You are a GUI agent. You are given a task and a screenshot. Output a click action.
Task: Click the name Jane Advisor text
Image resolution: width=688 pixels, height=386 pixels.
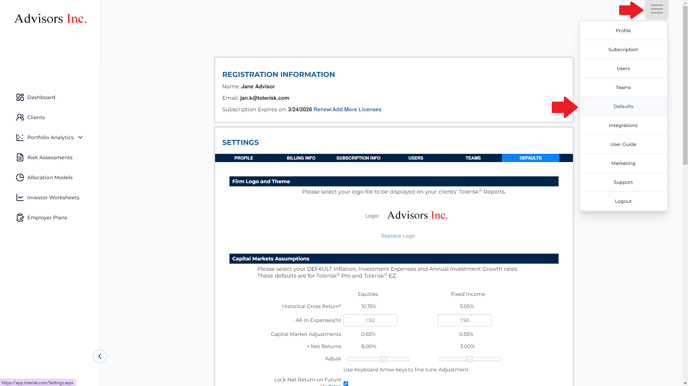pos(258,86)
